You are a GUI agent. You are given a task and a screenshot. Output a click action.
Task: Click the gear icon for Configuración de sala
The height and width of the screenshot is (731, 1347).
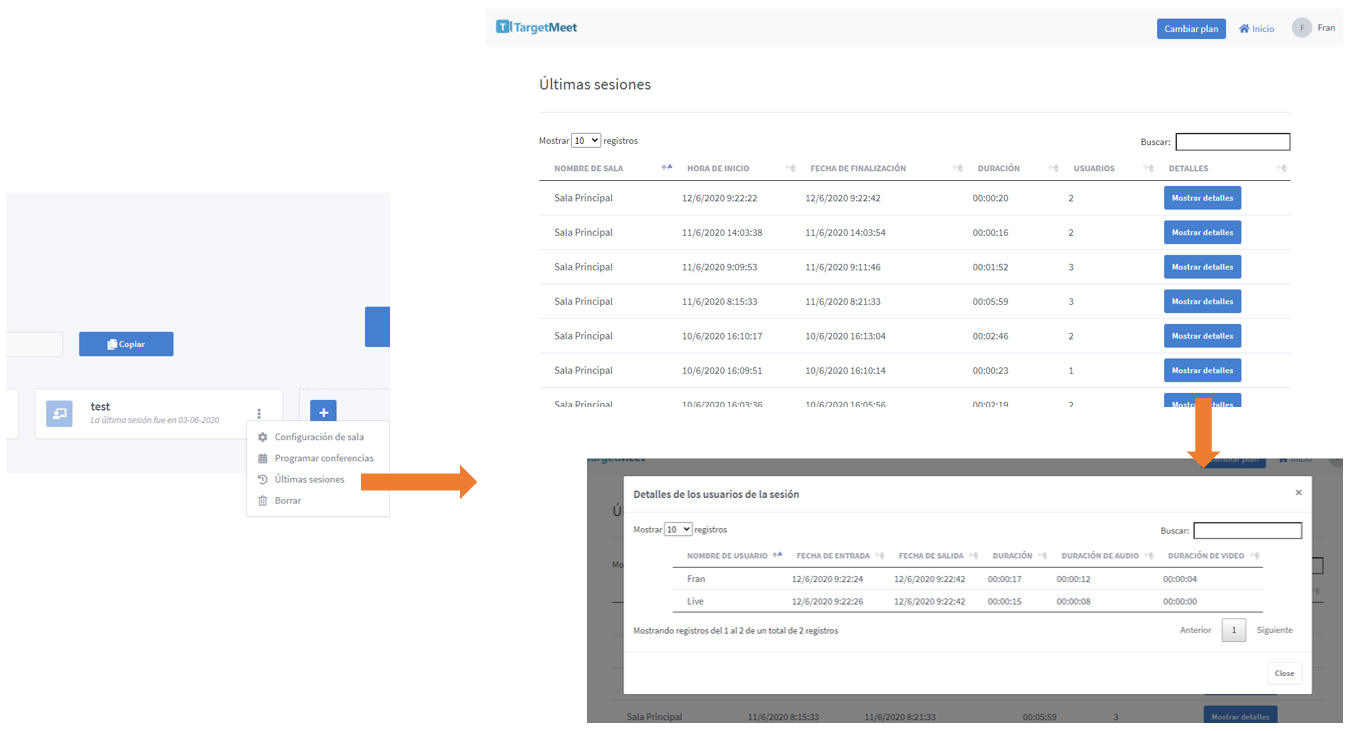pyautogui.click(x=263, y=437)
